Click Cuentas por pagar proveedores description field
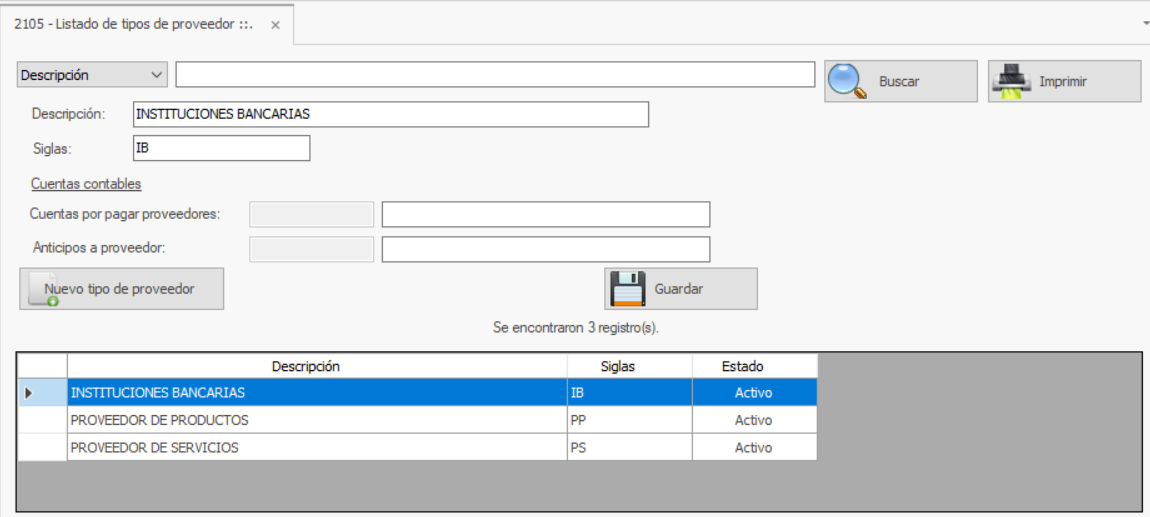Viewport: 1150px width, 517px height. (545, 214)
